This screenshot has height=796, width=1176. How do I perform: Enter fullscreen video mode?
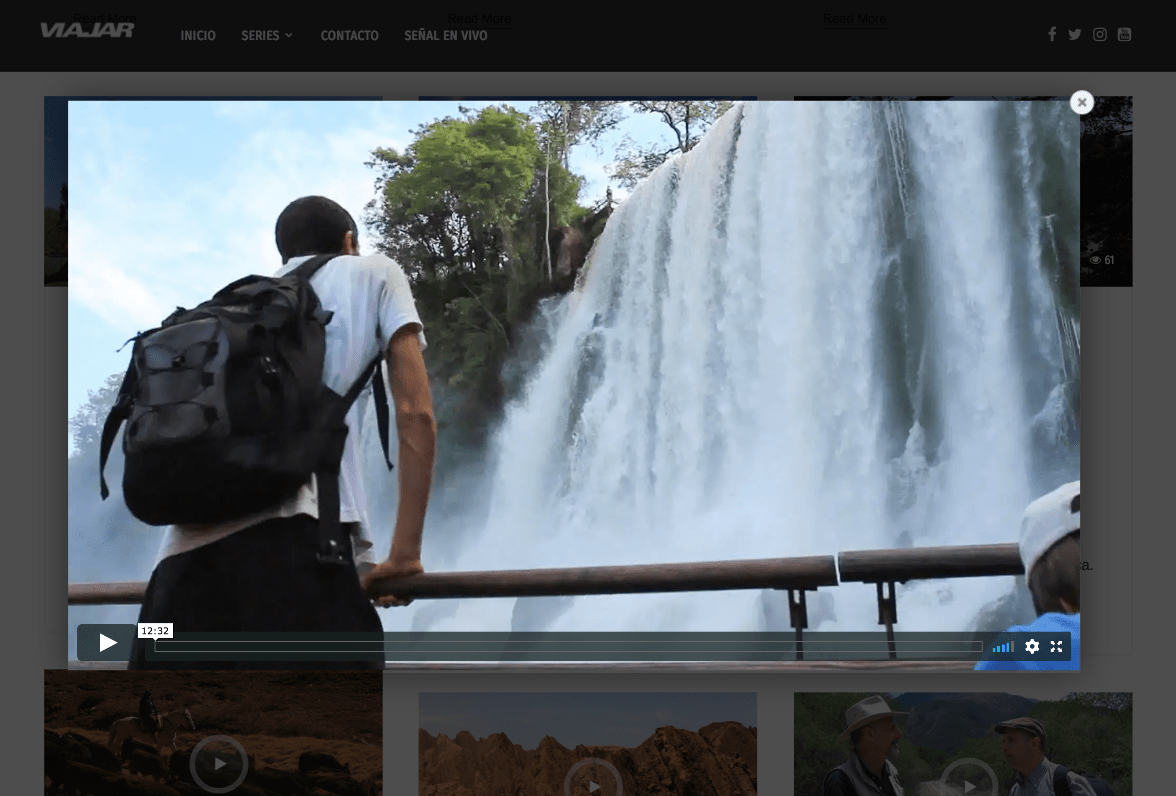point(1056,647)
